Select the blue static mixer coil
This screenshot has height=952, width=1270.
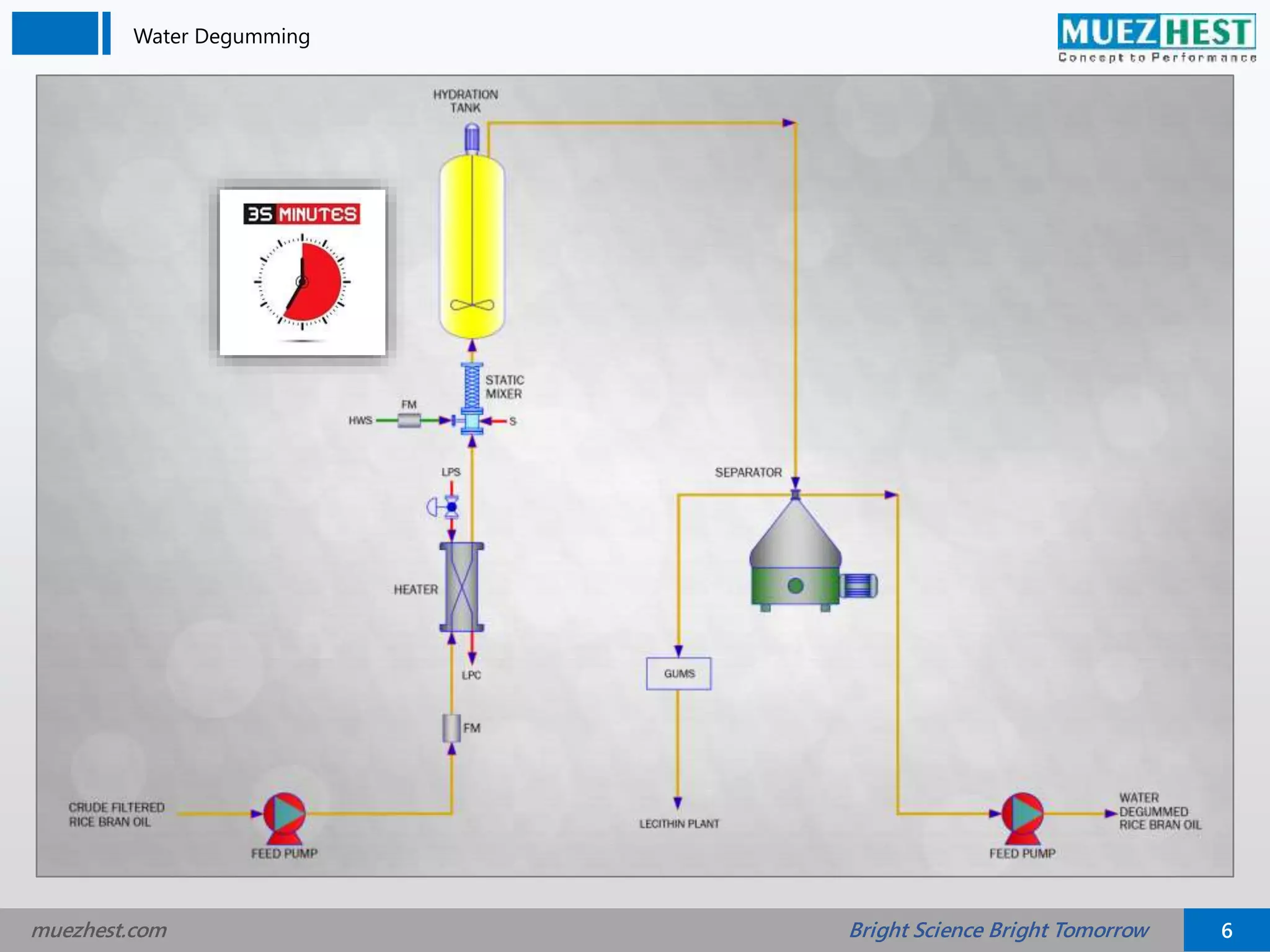[x=472, y=386]
